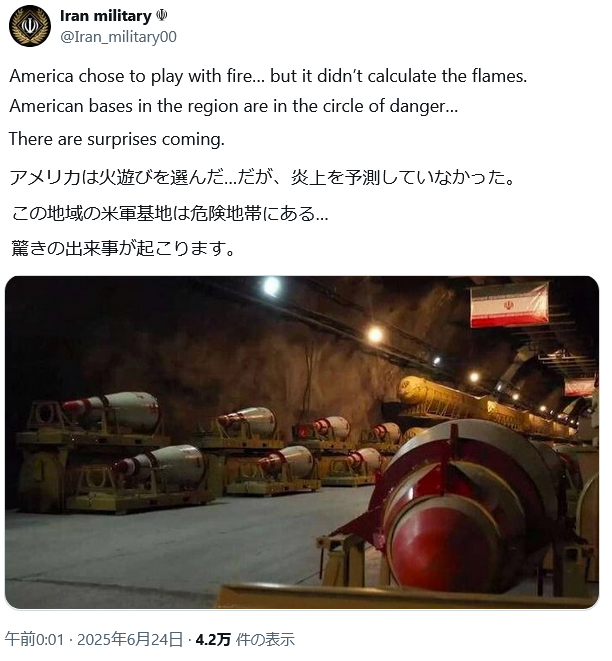Click the line 'There are surprises coming.'
612x661 pixels.
[117, 139]
